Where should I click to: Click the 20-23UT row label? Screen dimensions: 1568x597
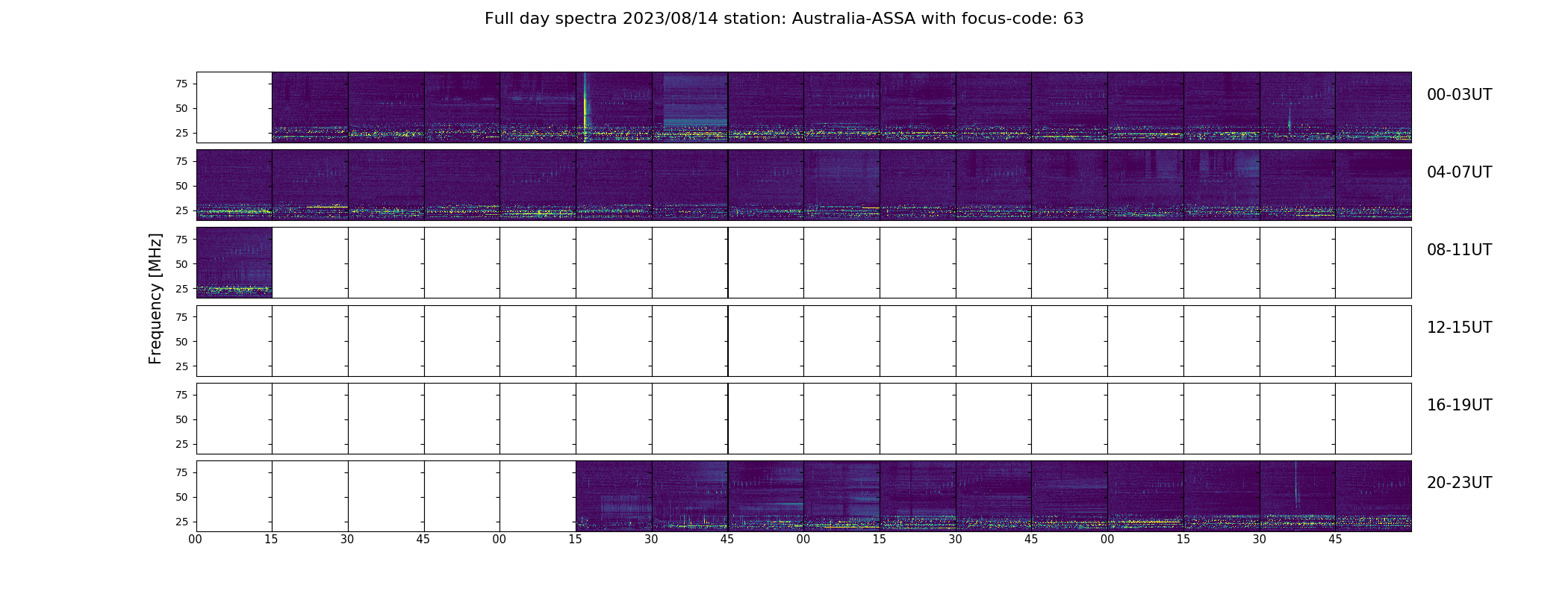coord(1459,483)
